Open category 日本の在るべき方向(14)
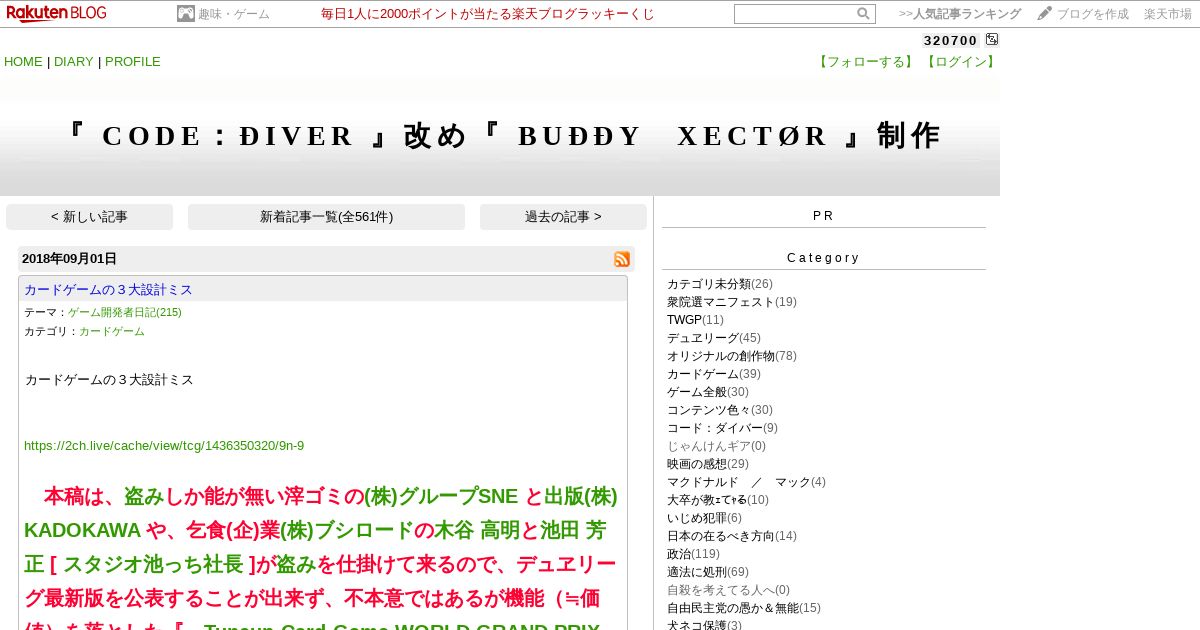This screenshot has height=630, width=1200. point(732,536)
